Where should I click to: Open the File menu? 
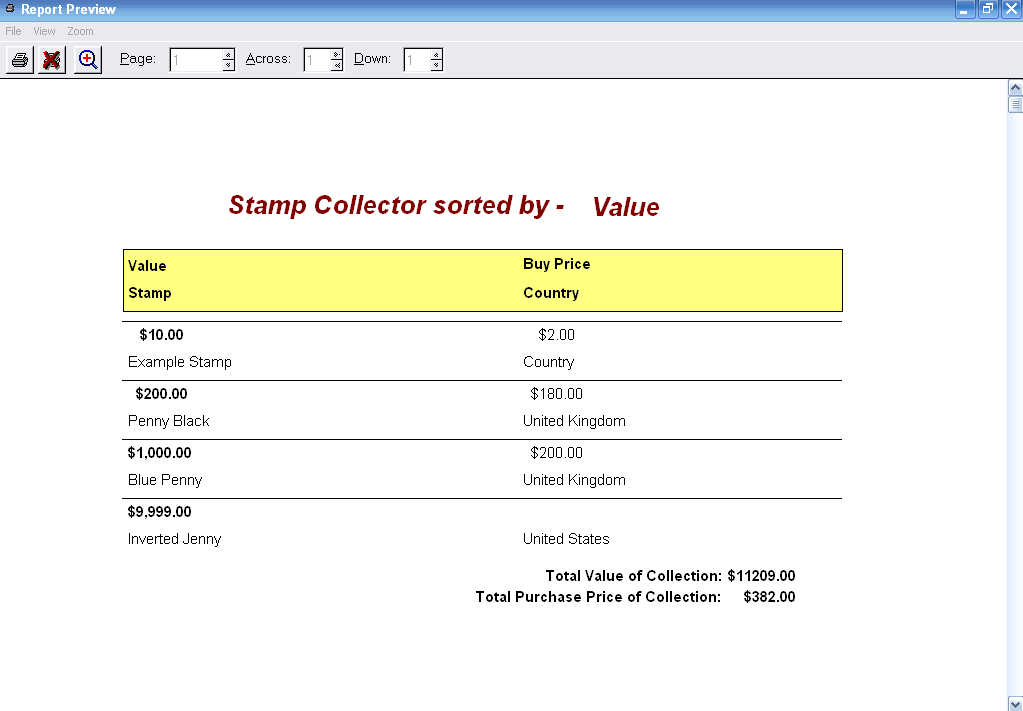coord(13,31)
